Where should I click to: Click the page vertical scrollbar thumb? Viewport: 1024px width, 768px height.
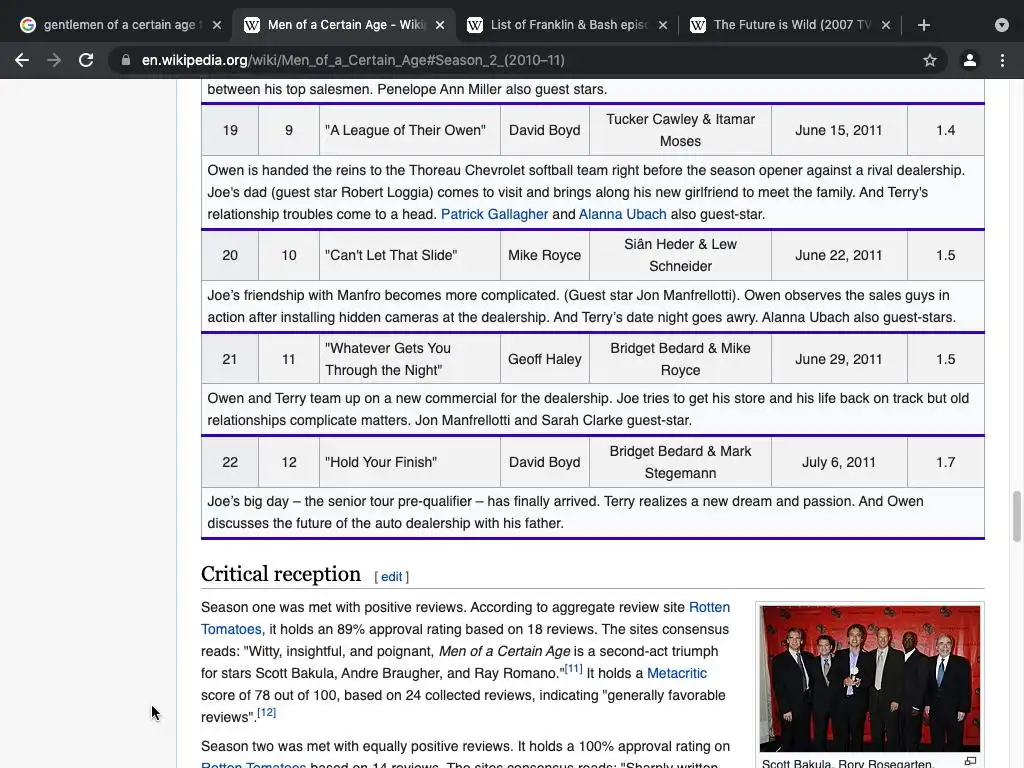tap(1016, 517)
